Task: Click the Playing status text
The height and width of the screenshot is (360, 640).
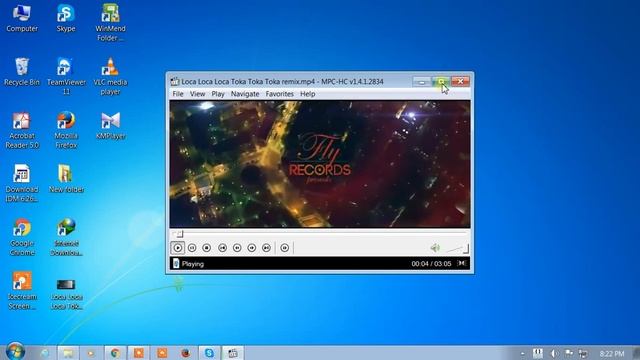Action: (193, 264)
